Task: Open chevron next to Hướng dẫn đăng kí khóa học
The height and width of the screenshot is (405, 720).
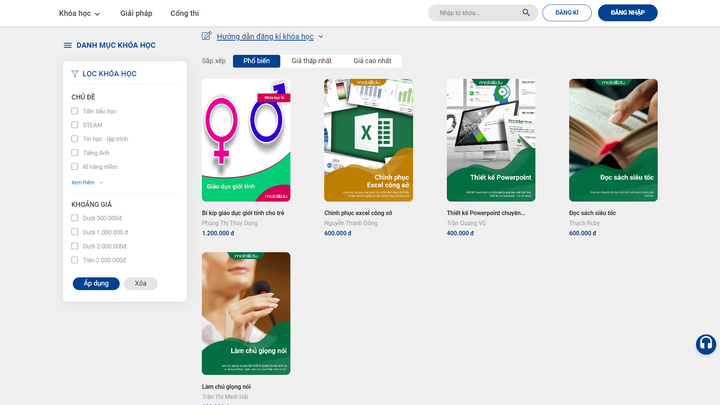Action: point(321,37)
